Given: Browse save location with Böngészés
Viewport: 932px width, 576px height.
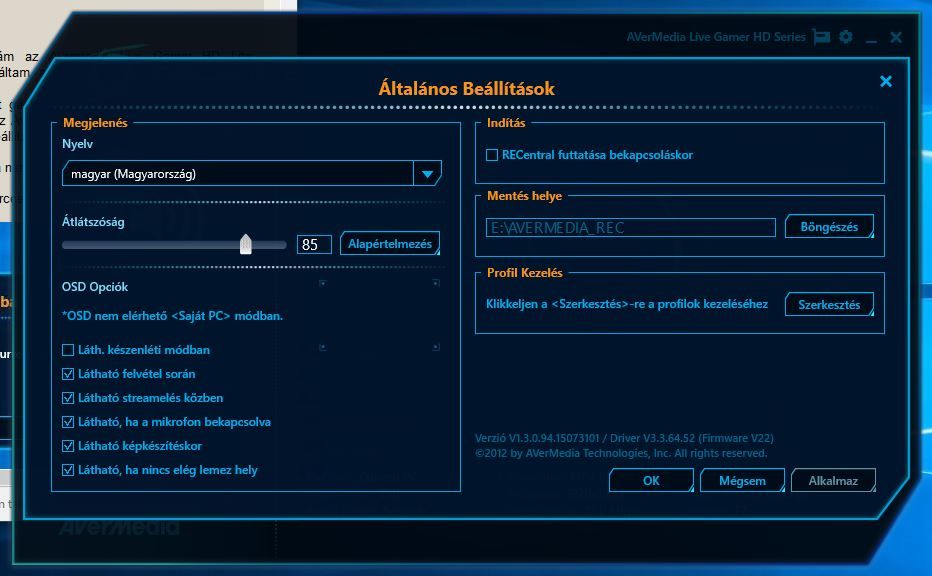Looking at the screenshot, I should pyautogui.click(x=829, y=226).
